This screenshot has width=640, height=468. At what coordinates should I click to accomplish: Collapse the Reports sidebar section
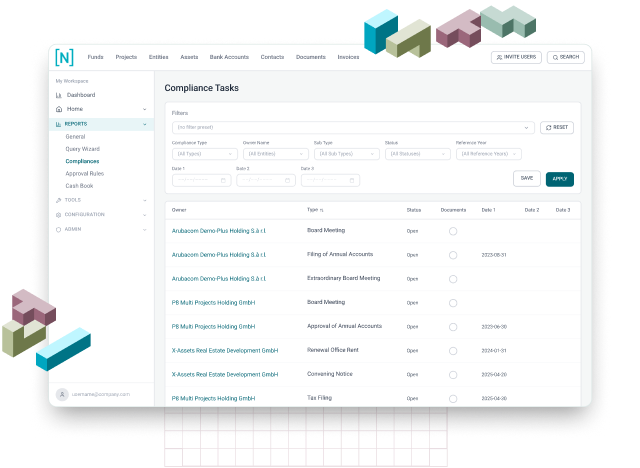(x=144, y=124)
